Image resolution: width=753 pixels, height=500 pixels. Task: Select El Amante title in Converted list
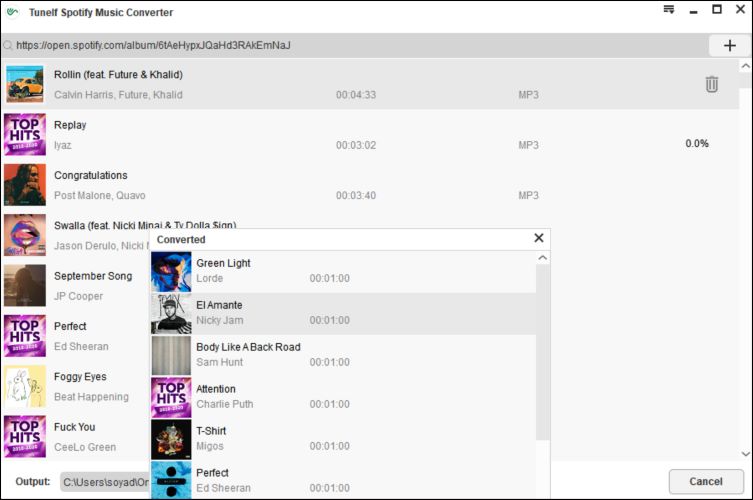219,305
